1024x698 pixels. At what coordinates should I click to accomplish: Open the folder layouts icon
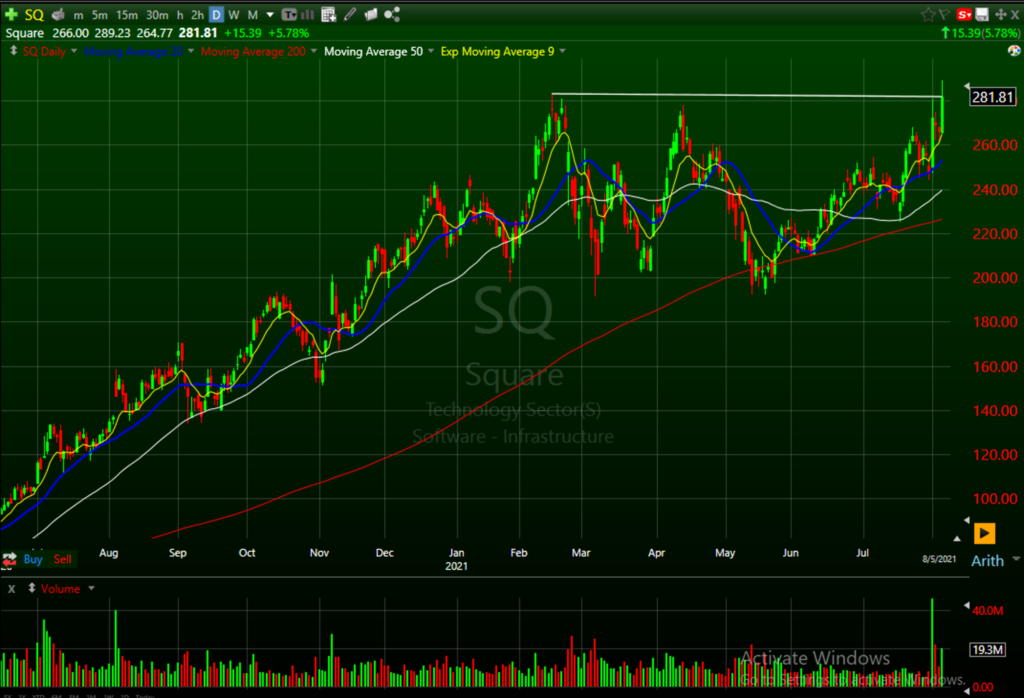pos(371,14)
